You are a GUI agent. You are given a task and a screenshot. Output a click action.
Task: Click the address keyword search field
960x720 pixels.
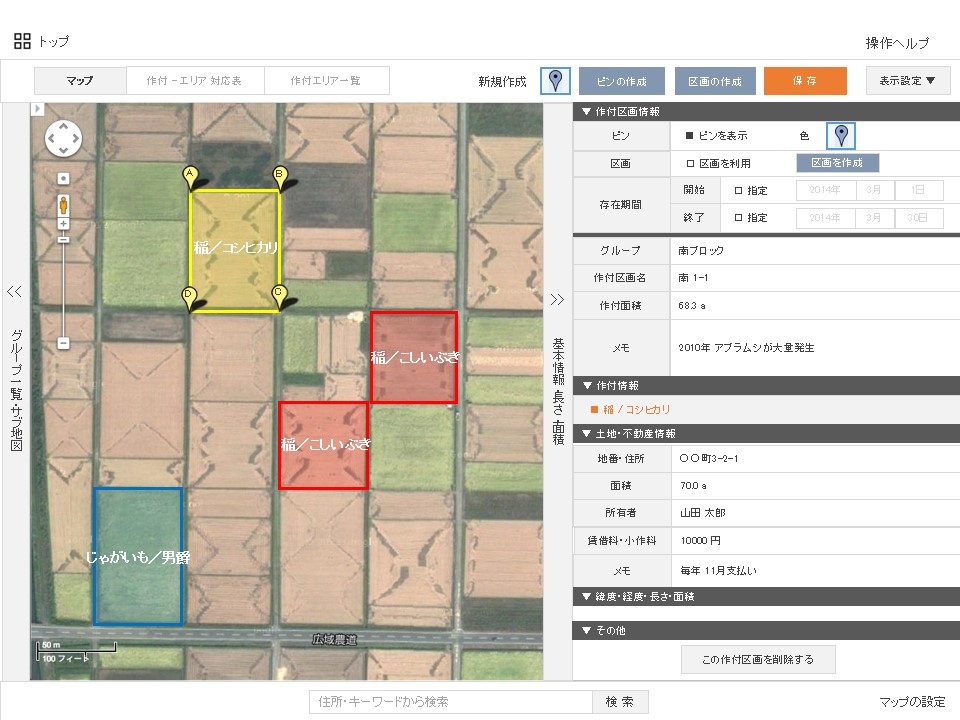pyautogui.click(x=451, y=702)
